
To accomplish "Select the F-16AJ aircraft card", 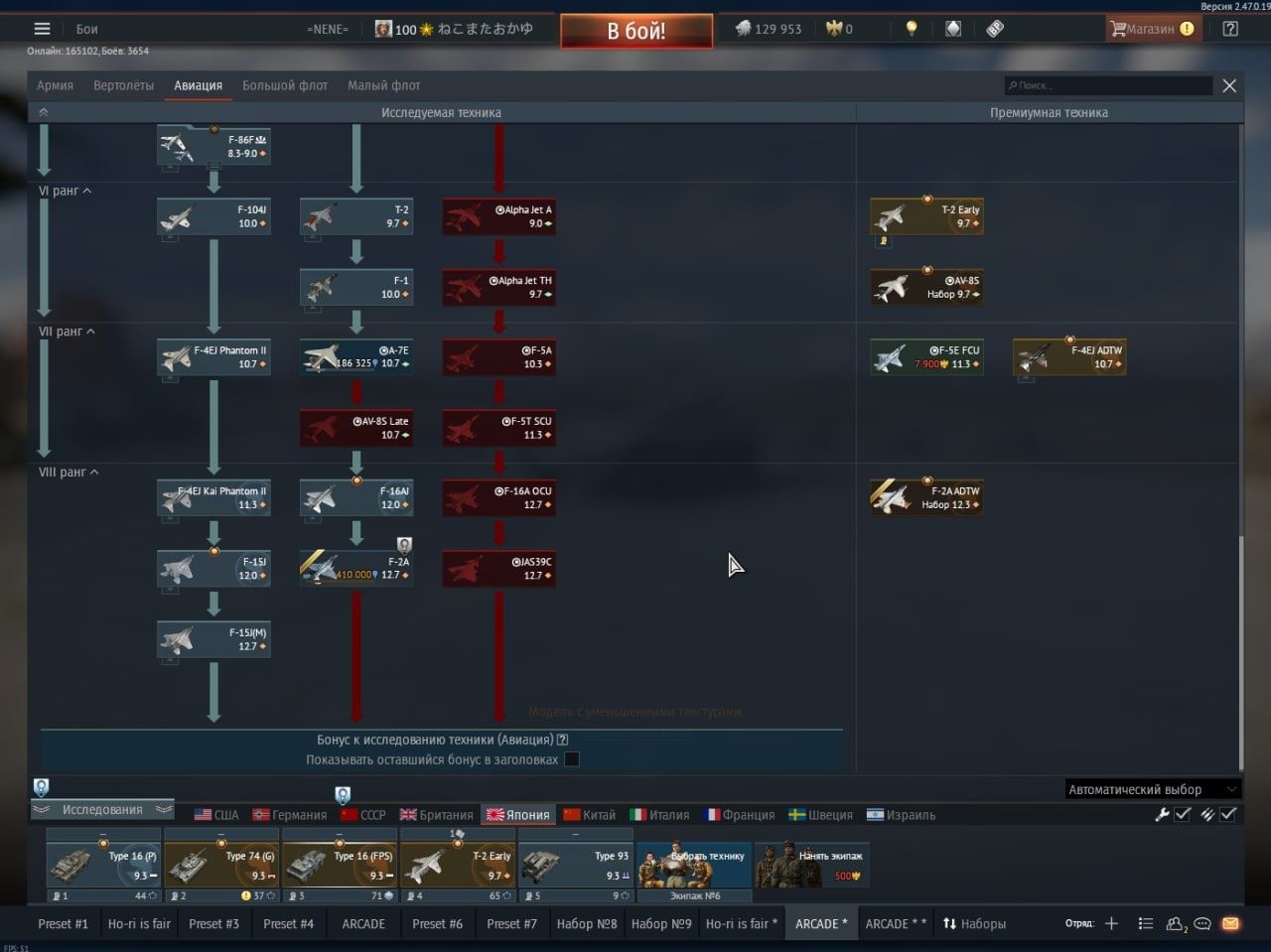I will click(x=356, y=498).
